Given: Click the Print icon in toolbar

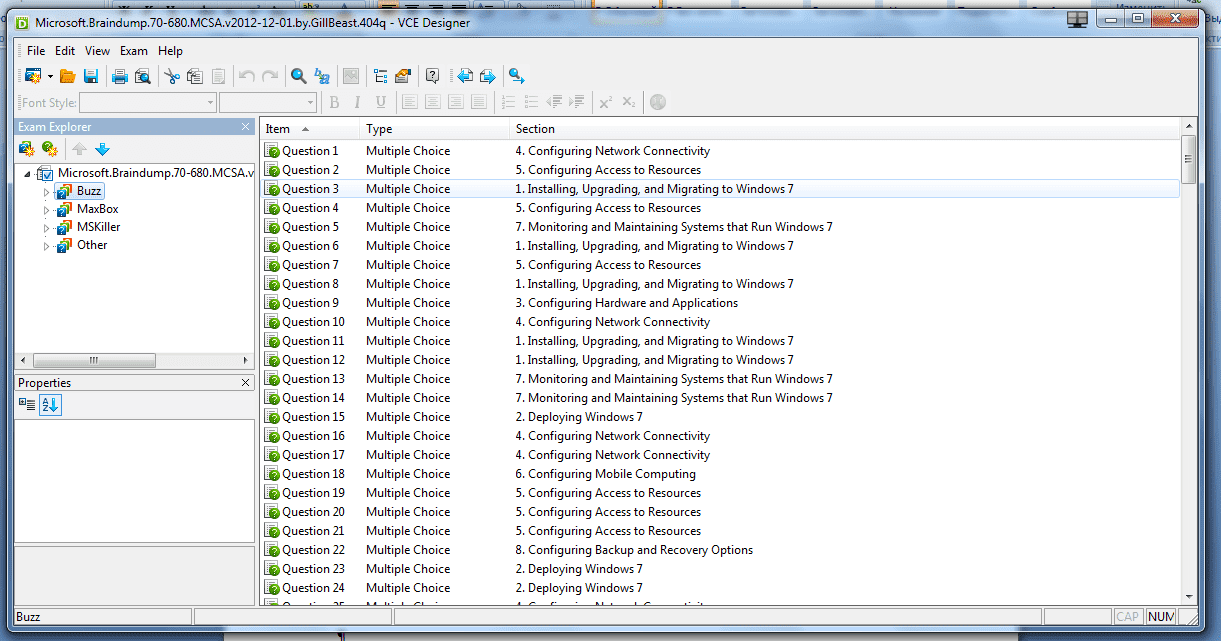Looking at the screenshot, I should pyautogui.click(x=120, y=76).
